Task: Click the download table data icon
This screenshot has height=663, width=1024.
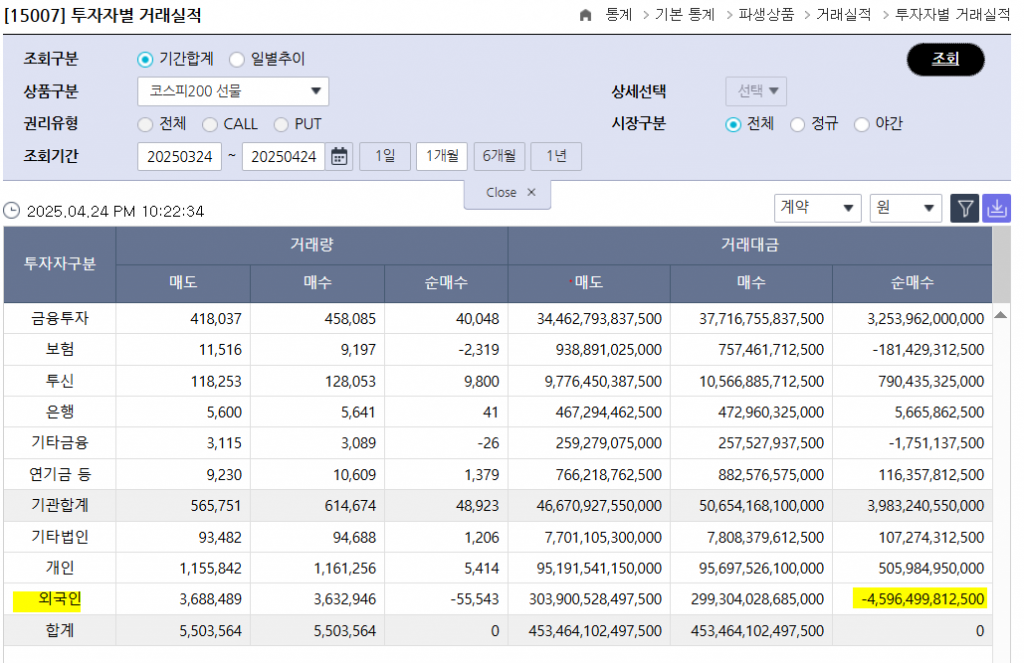Action: (997, 208)
